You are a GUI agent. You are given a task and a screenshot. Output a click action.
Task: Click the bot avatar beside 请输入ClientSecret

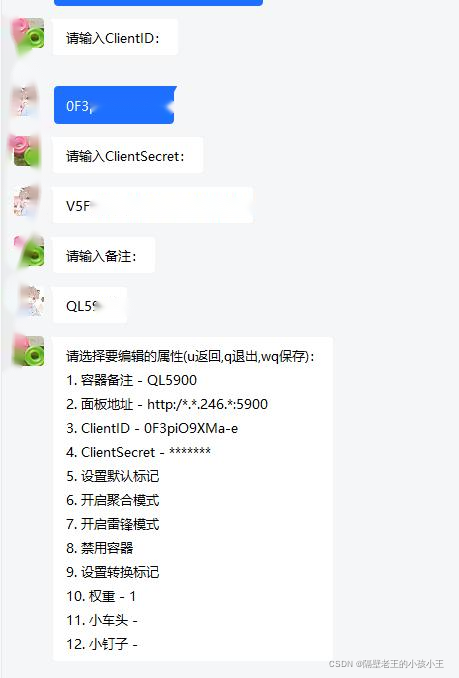click(27, 151)
